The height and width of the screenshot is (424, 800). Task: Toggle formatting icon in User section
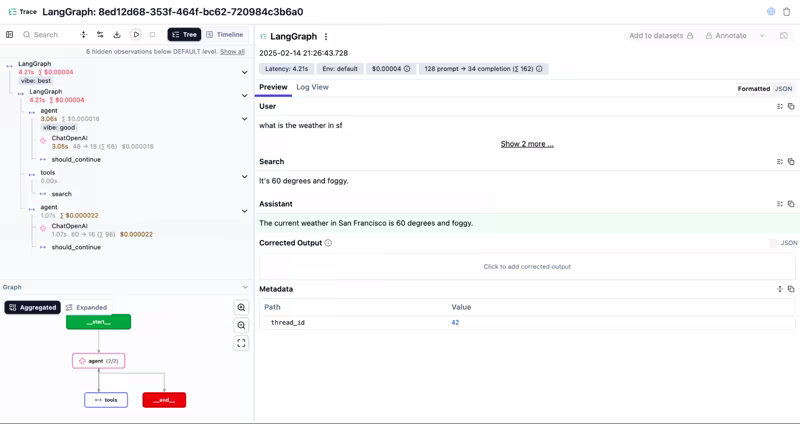pyautogui.click(x=780, y=106)
